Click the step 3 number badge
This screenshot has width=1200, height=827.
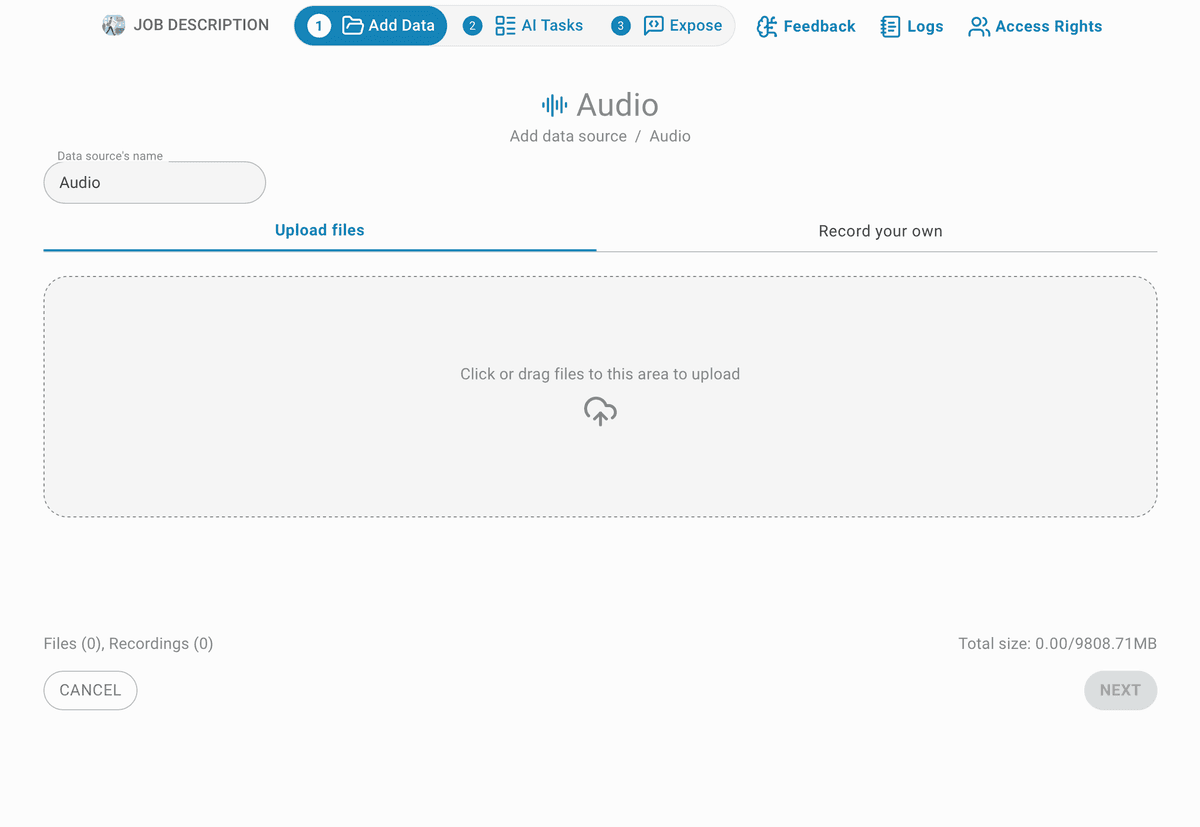[621, 26]
